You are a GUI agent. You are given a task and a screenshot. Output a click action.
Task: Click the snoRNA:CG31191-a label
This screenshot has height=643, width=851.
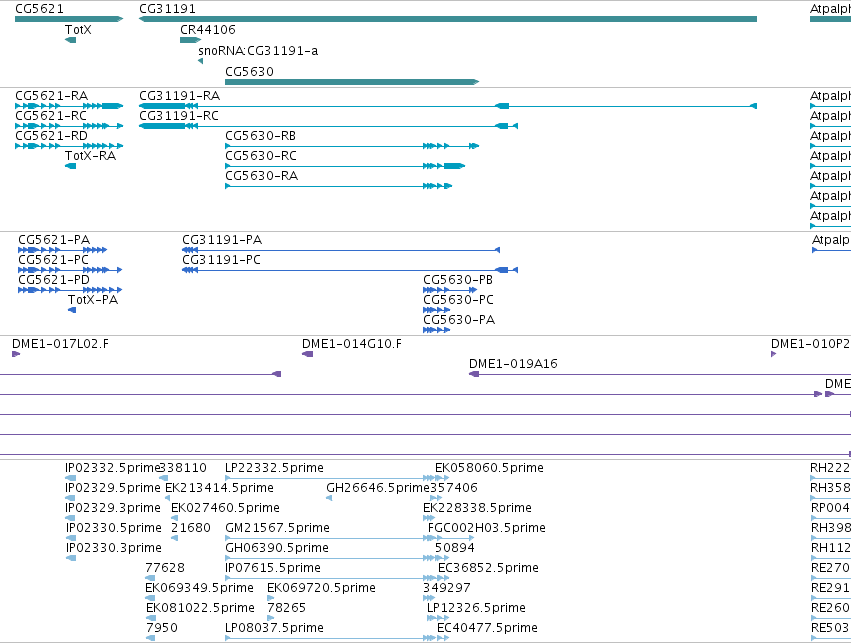258,50
